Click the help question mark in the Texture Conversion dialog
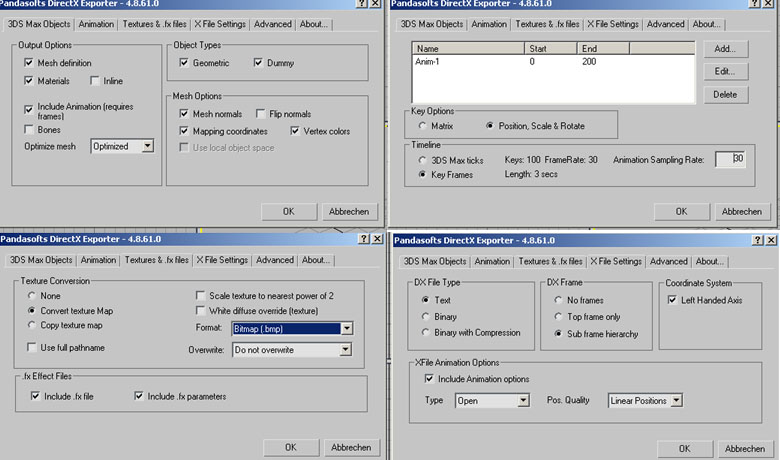 pyautogui.click(x=362, y=239)
